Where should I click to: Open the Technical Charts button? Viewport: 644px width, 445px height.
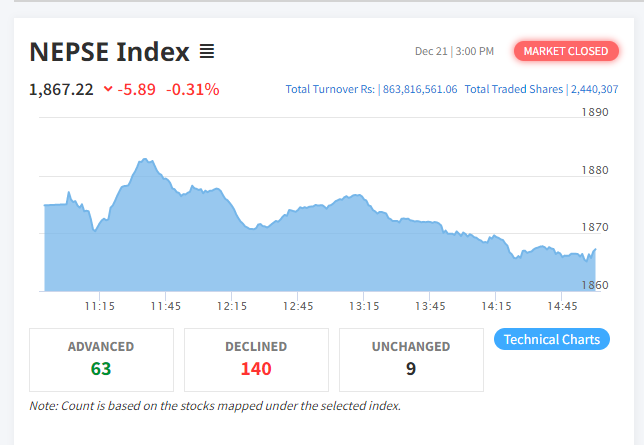pyautogui.click(x=552, y=339)
